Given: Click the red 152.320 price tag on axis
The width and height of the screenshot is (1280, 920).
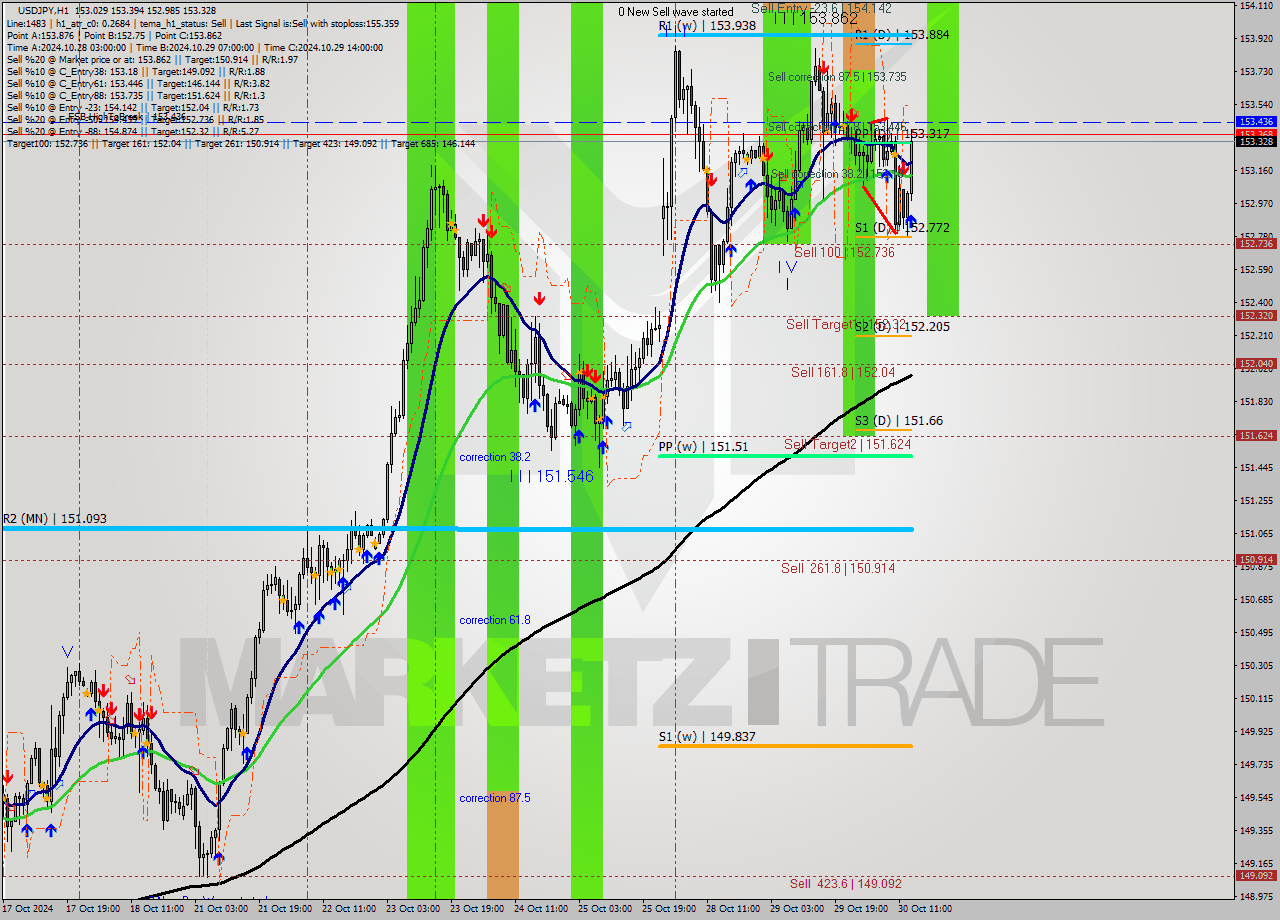Looking at the screenshot, I should 1256,316.
